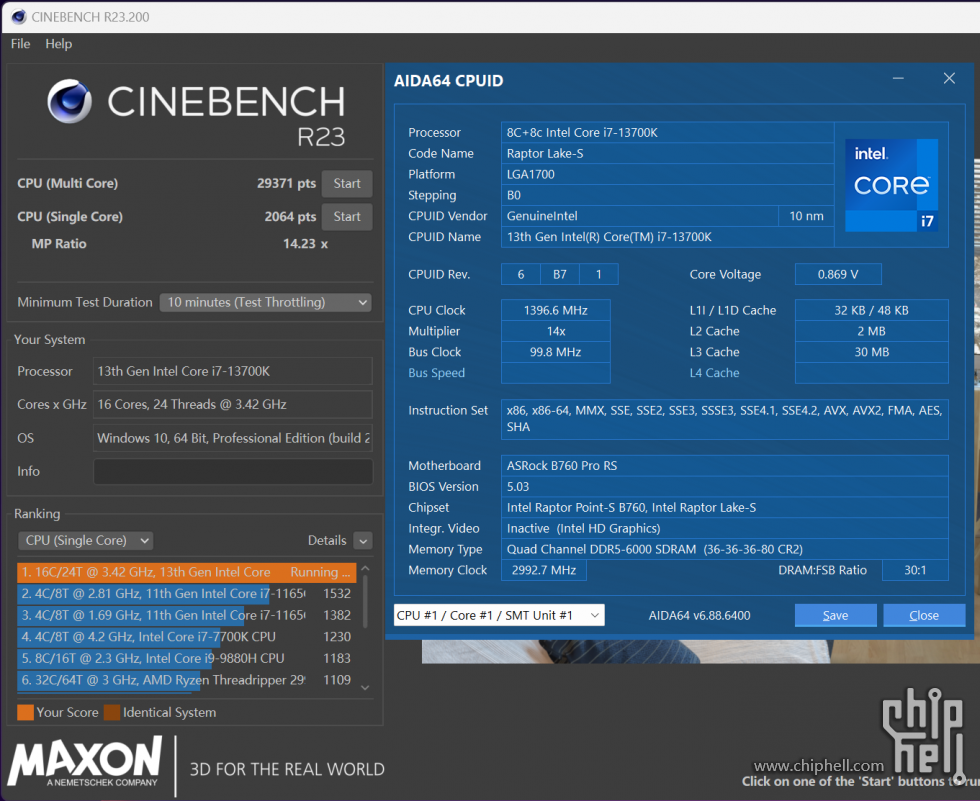Click the AIDA64 Processor value 8C+8c i7-13700K
Viewport: 980px width, 801px height.
[668, 132]
